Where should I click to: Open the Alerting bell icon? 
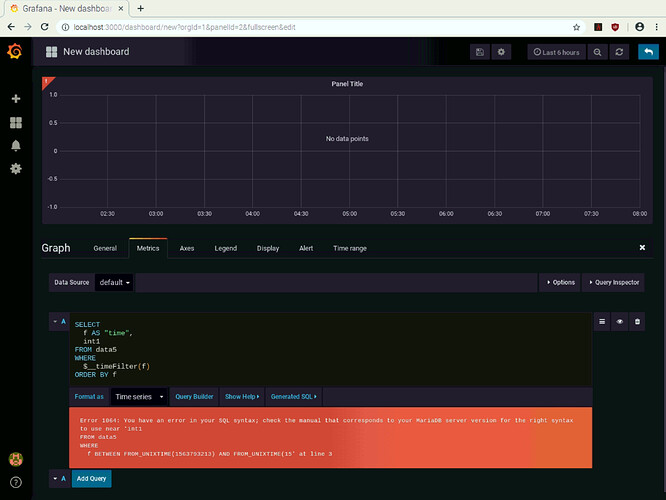click(x=16, y=146)
